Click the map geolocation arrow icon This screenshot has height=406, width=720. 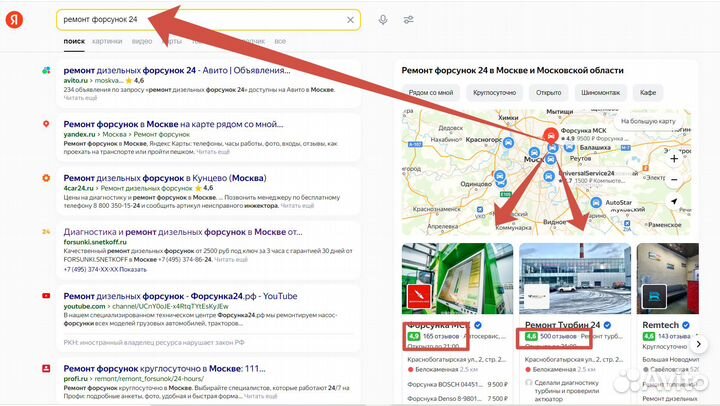tap(674, 201)
